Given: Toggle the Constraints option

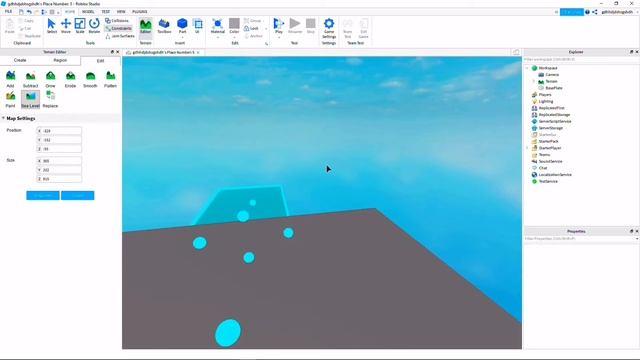Looking at the screenshot, I should (118, 28).
